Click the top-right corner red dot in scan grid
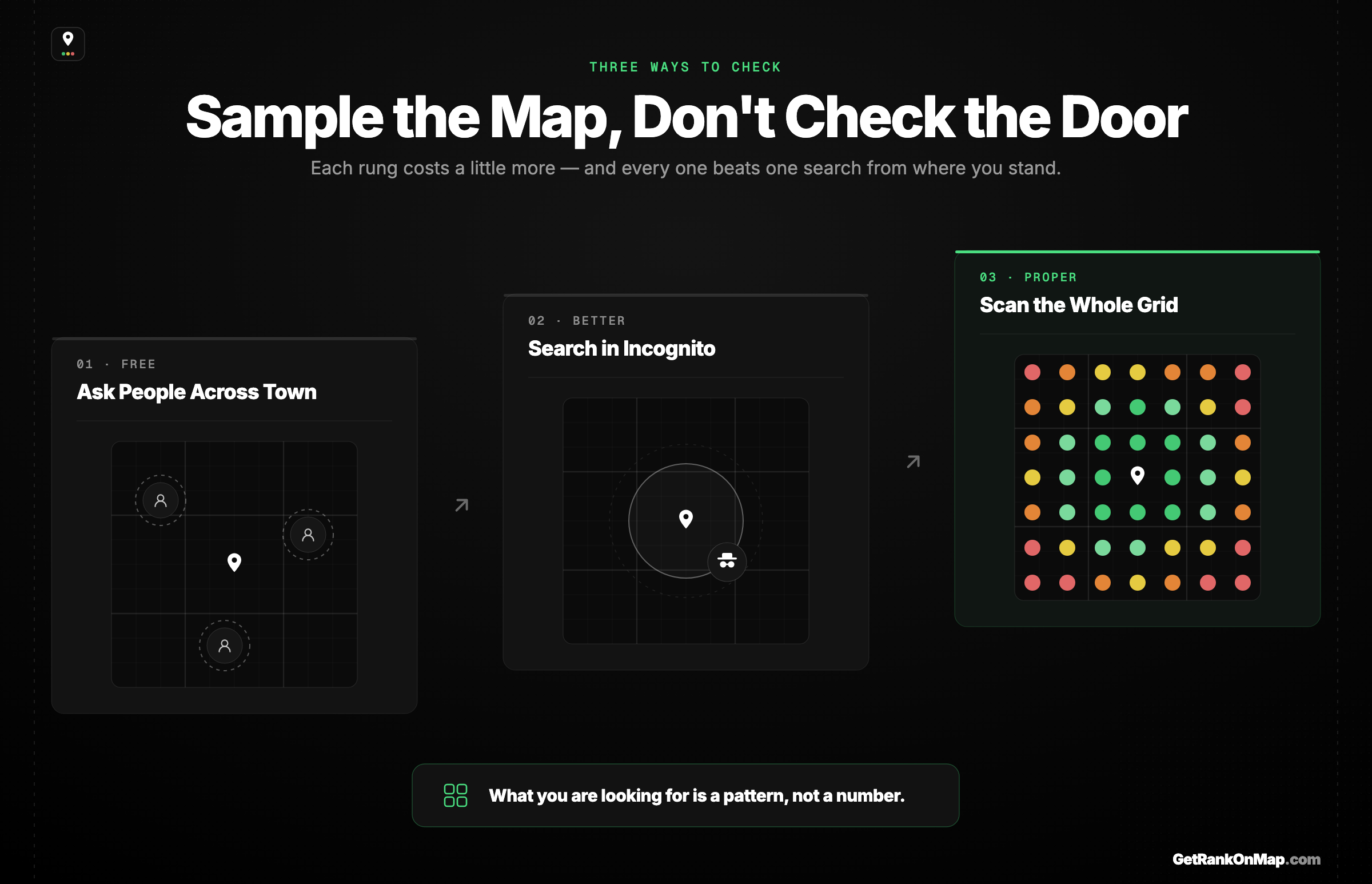Image resolution: width=1372 pixels, height=884 pixels. [1243, 372]
